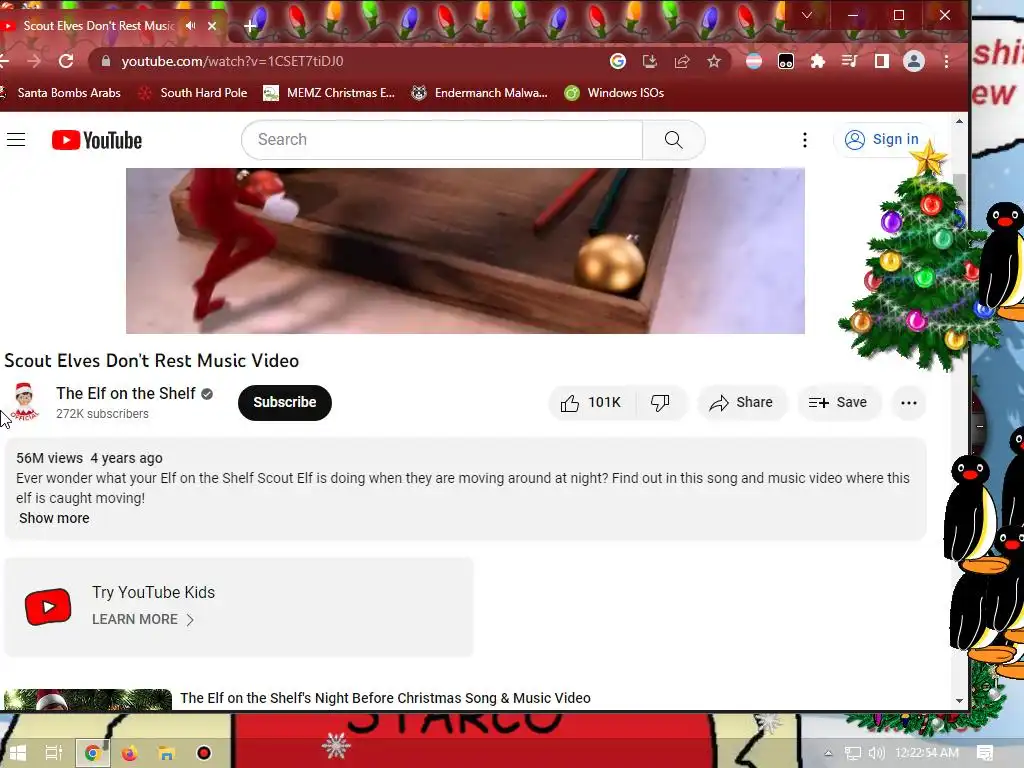
Task: Open File Explorer from the taskbar
Action: 167,753
